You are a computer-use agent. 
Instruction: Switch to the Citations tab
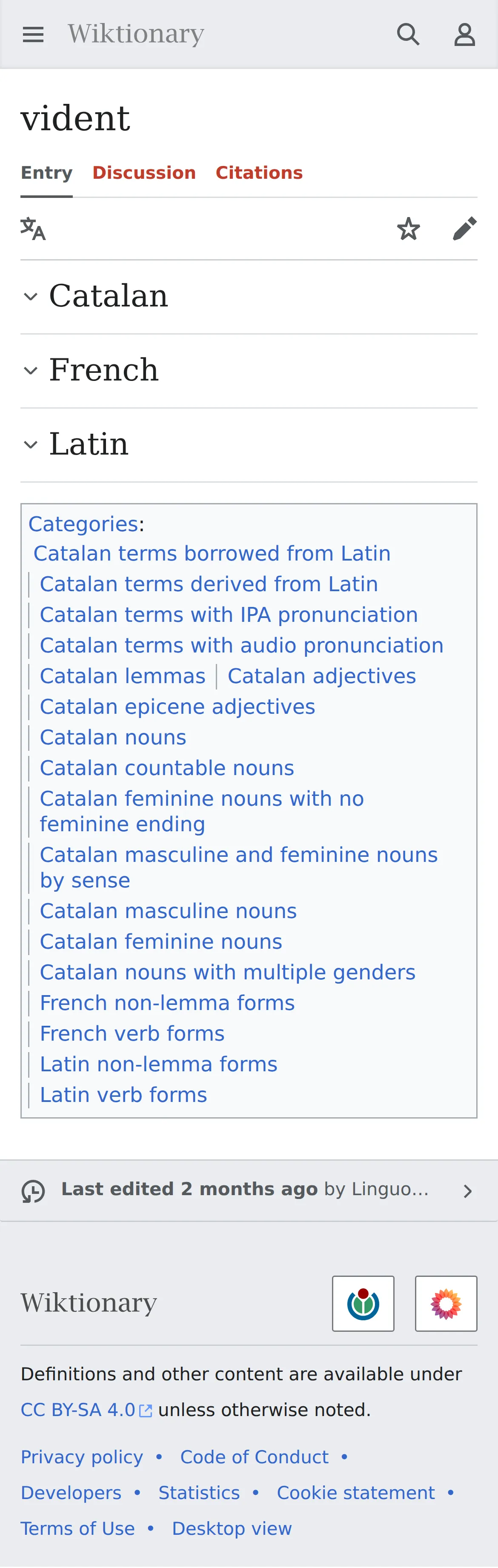pyautogui.click(x=259, y=173)
